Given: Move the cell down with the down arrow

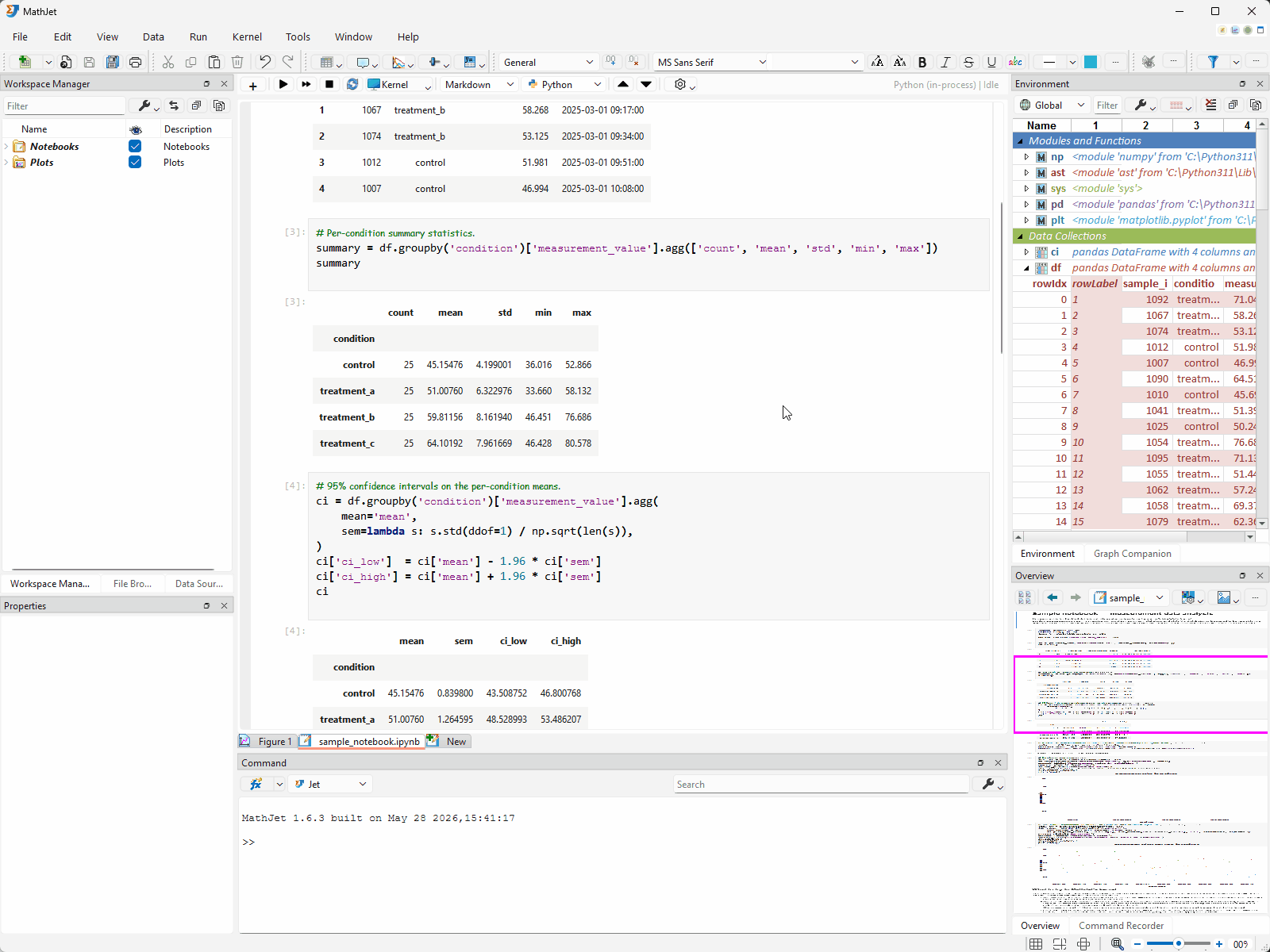Looking at the screenshot, I should coord(646,84).
